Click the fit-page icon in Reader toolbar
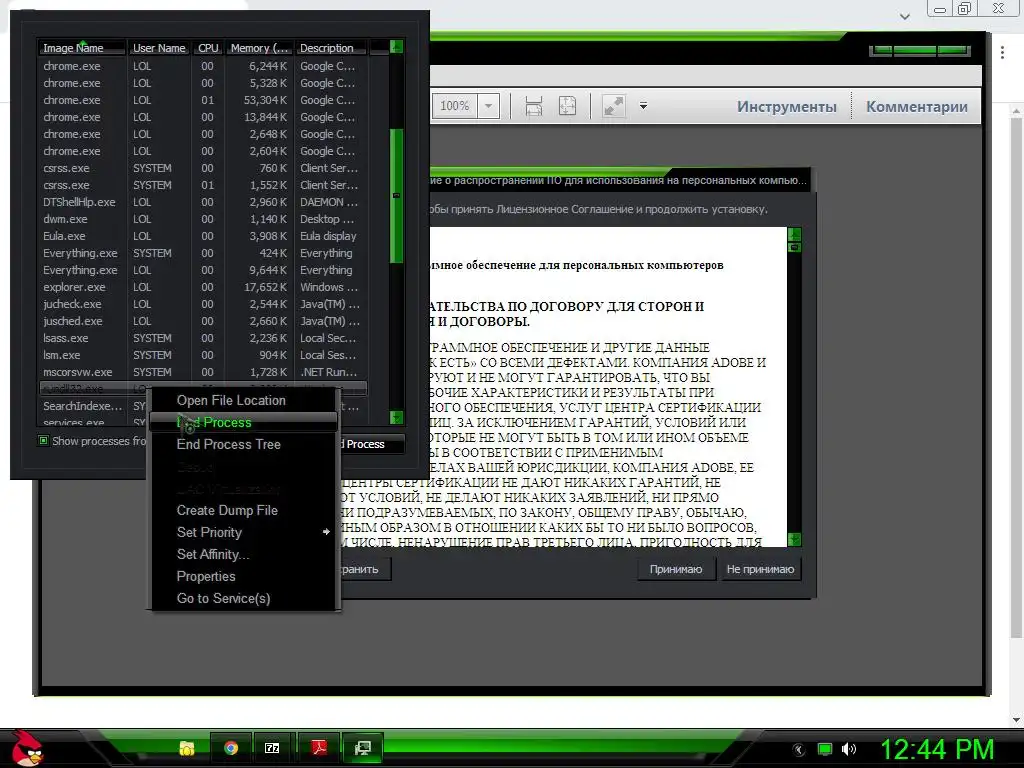The width and height of the screenshot is (1024, 768). tap(568, 106)
